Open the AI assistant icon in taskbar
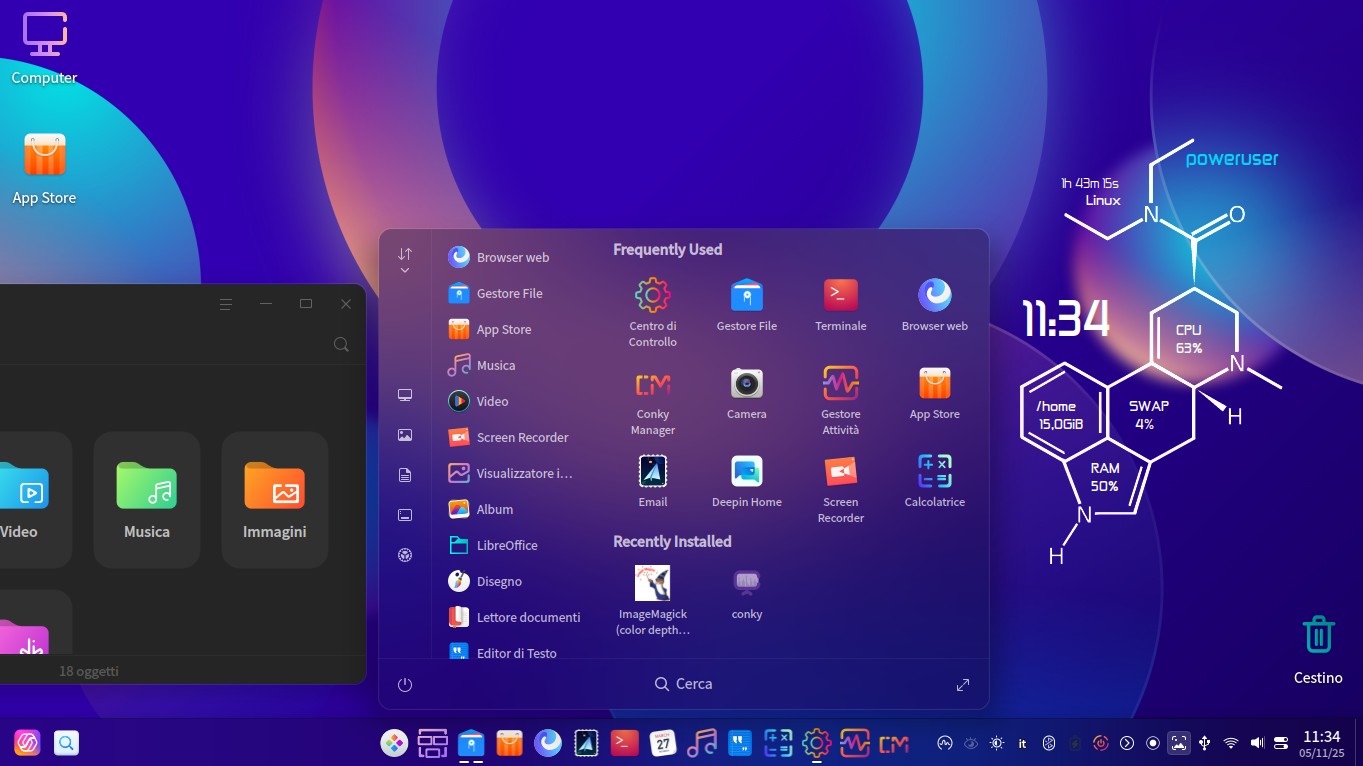 (x=27, y=743)
